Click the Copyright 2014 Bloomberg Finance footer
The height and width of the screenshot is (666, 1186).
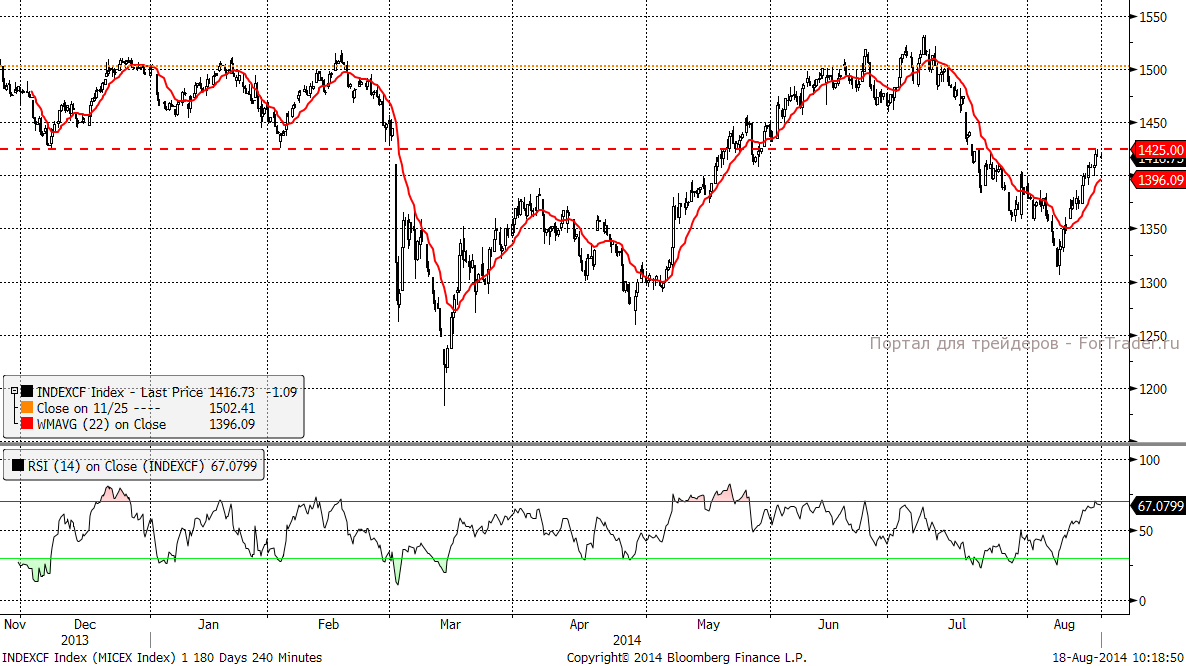(687, 658)
